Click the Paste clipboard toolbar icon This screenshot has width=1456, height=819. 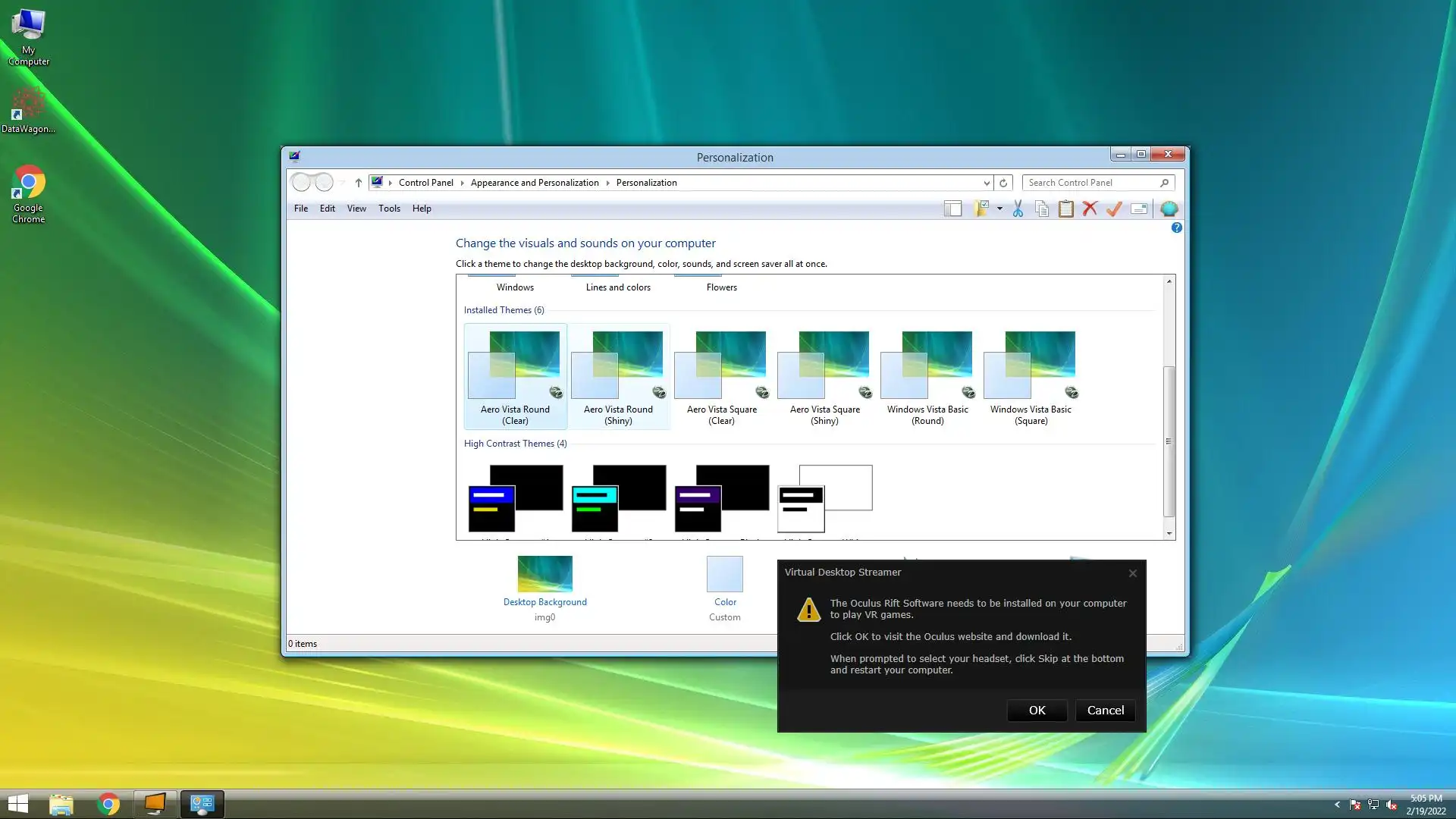point(1065,209)
